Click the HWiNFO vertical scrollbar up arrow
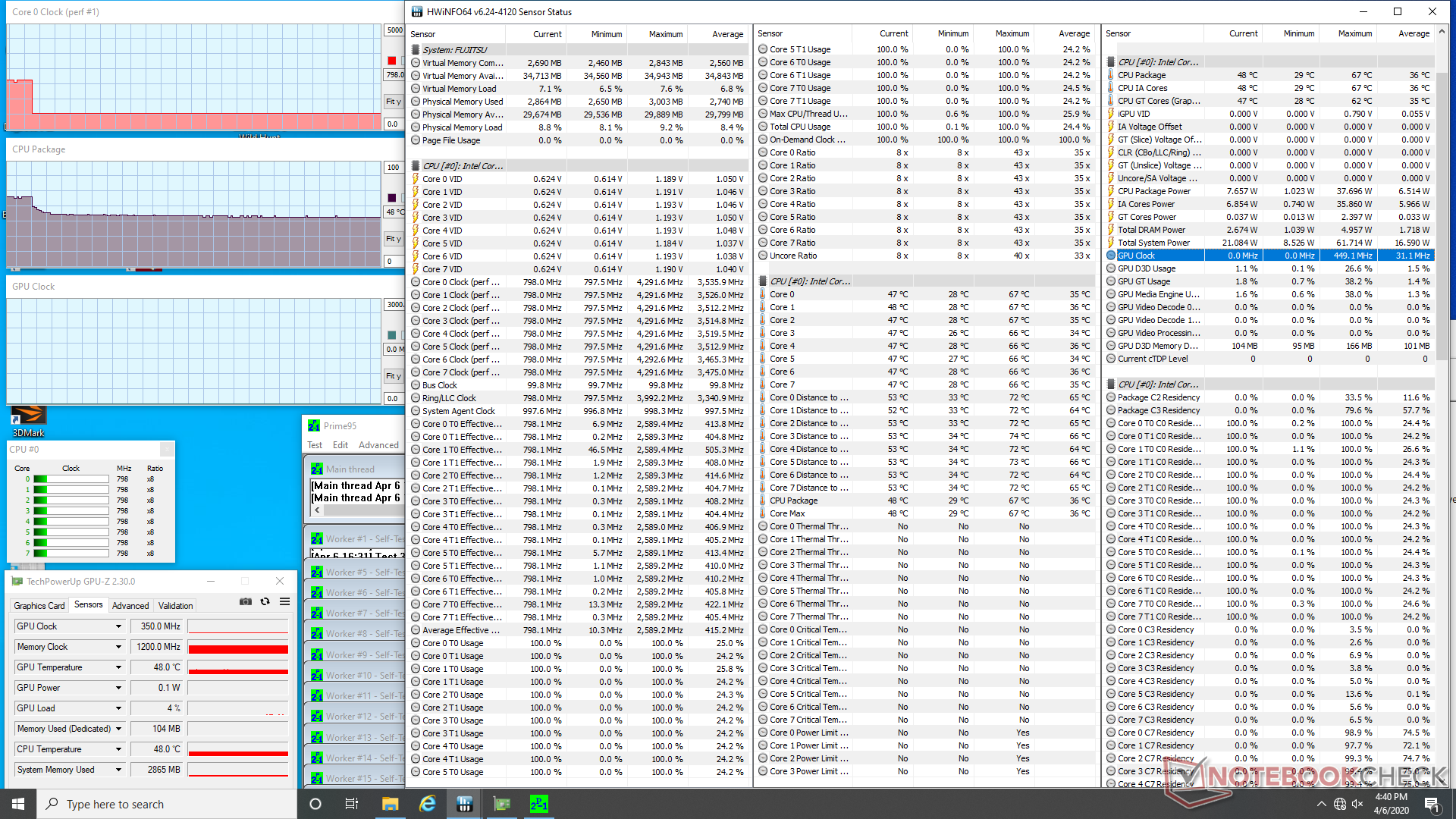Image resolution: width=1456 pixels, height=819 pixels. pos(1442,33)
